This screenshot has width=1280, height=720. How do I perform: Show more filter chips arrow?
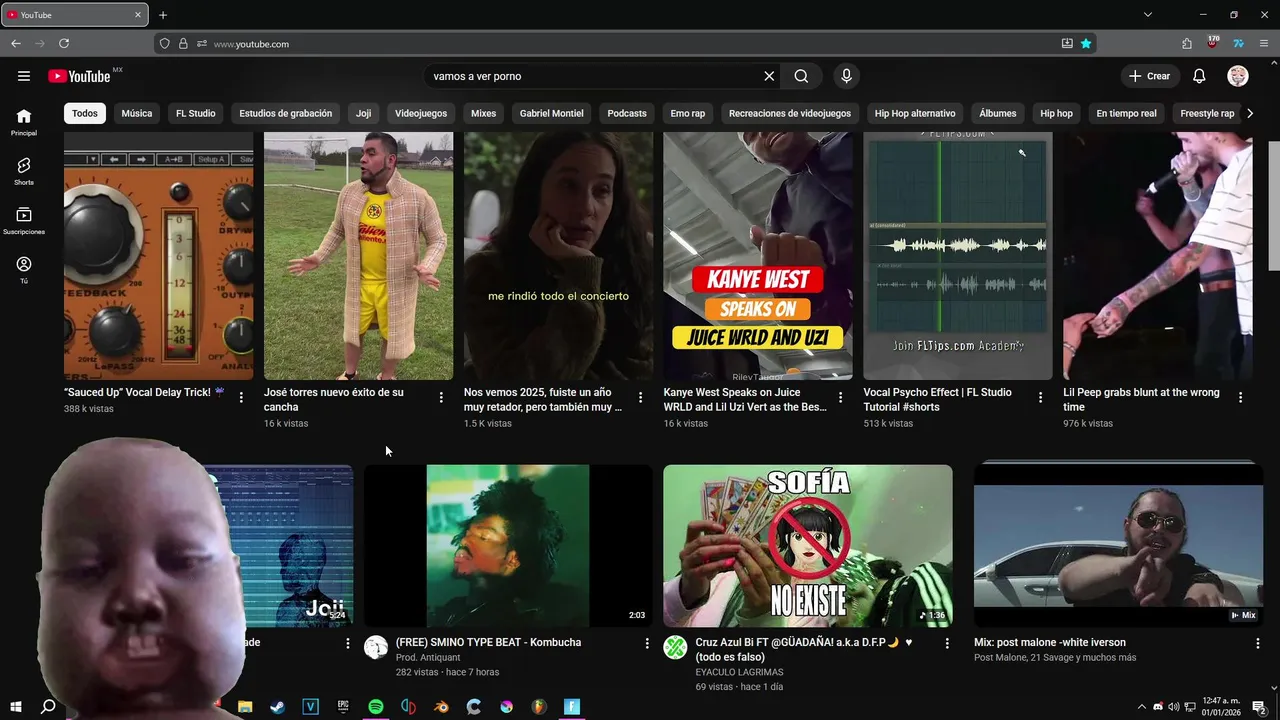[x=1250, y=114]
